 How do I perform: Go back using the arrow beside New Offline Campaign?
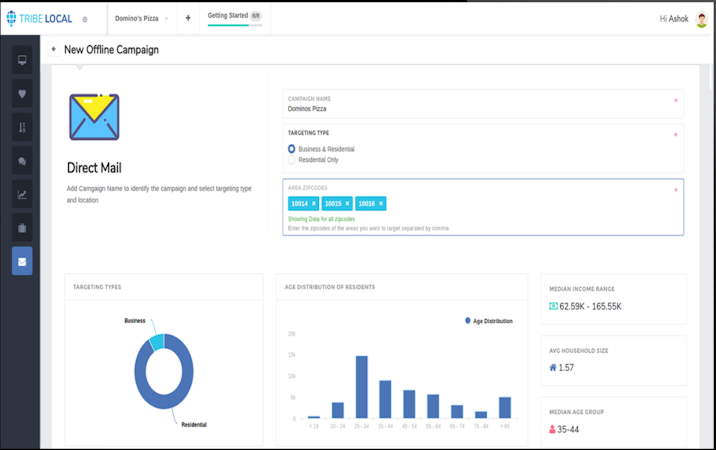coord(53,49)
